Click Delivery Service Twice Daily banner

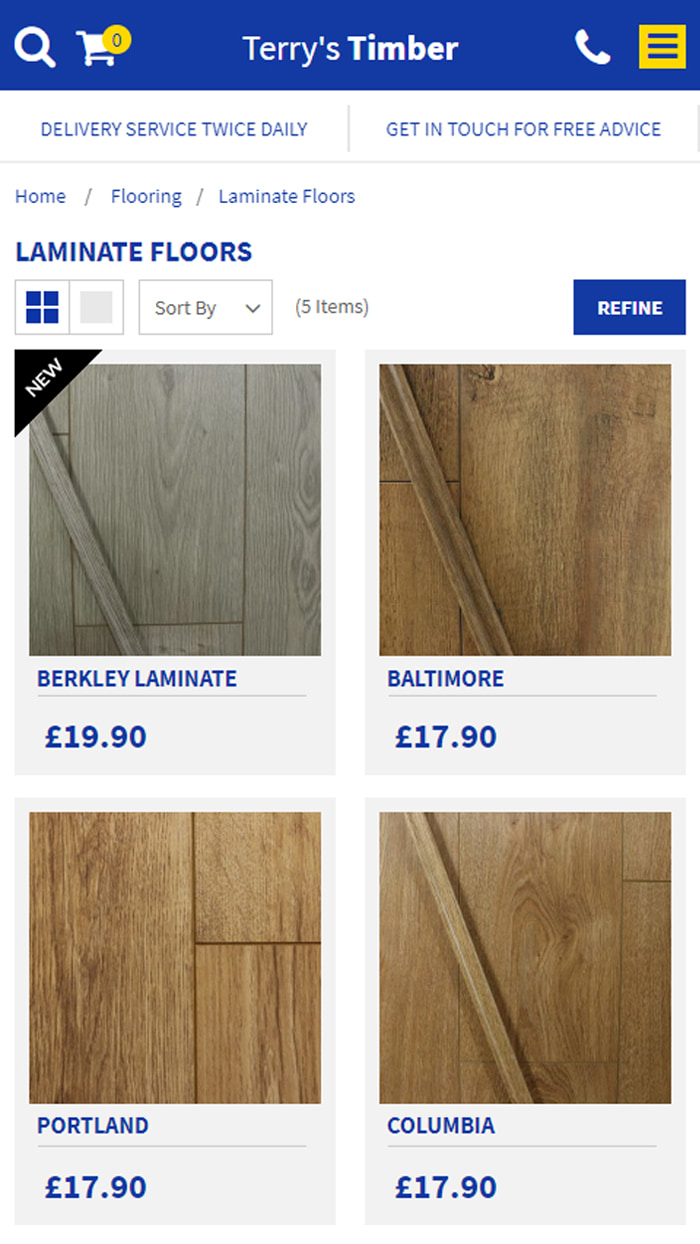point(174,129)
